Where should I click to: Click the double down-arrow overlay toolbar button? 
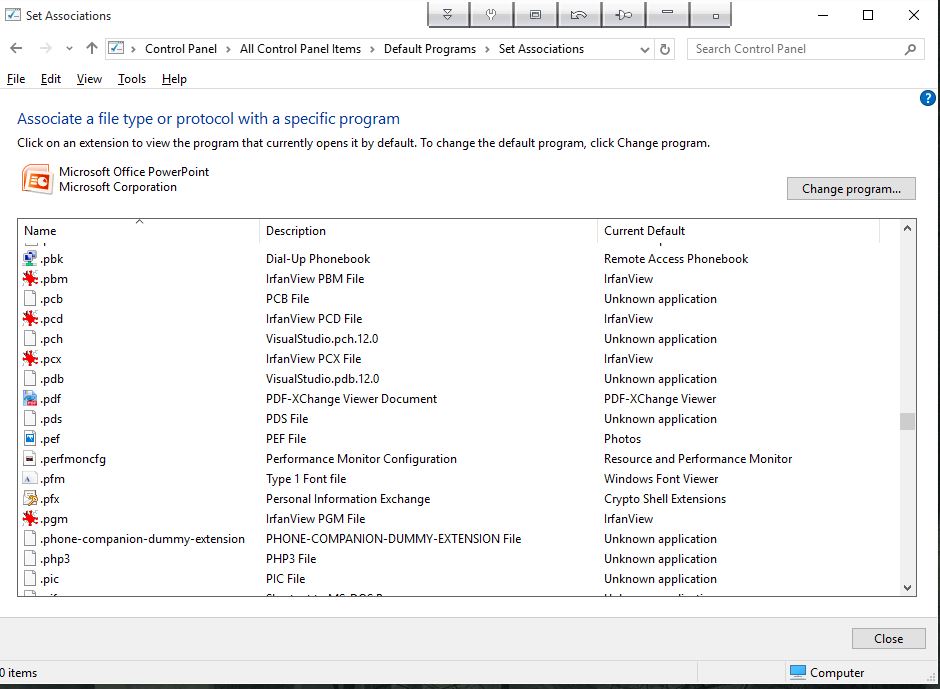tap(448, 15)
